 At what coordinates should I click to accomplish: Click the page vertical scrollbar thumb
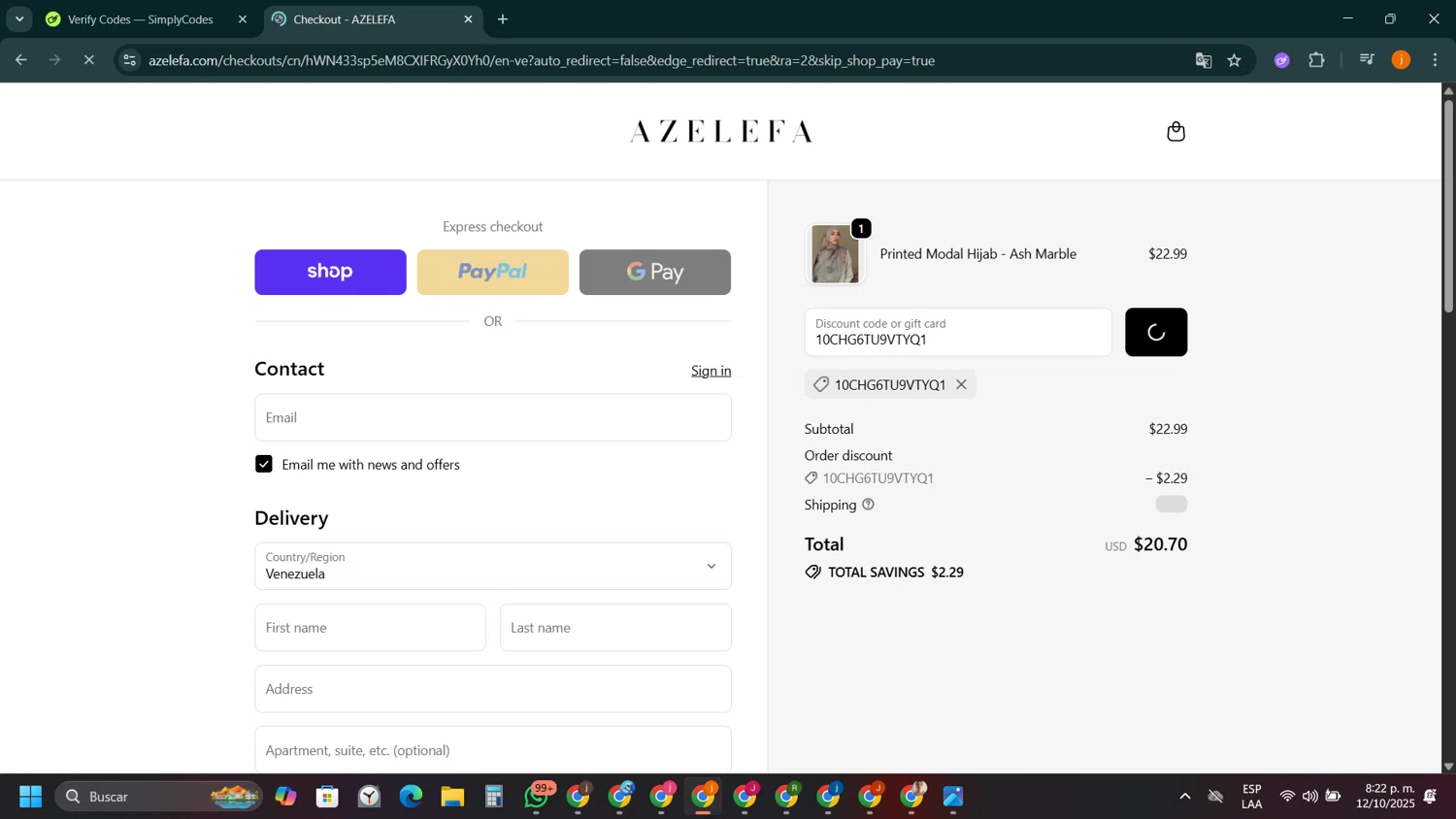(1448, 205)
